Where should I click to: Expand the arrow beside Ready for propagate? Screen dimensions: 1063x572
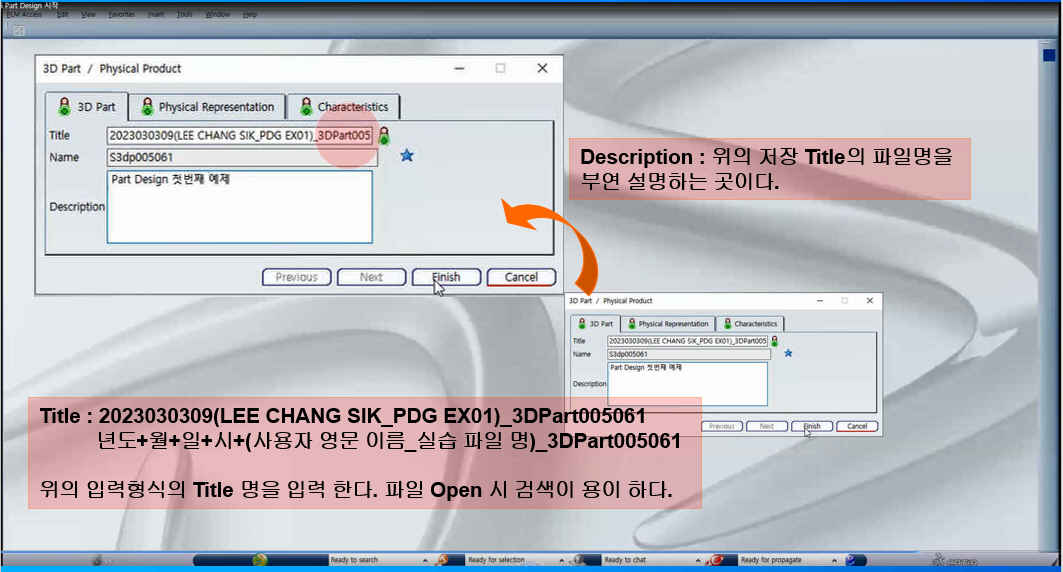(x=835, y=560)
